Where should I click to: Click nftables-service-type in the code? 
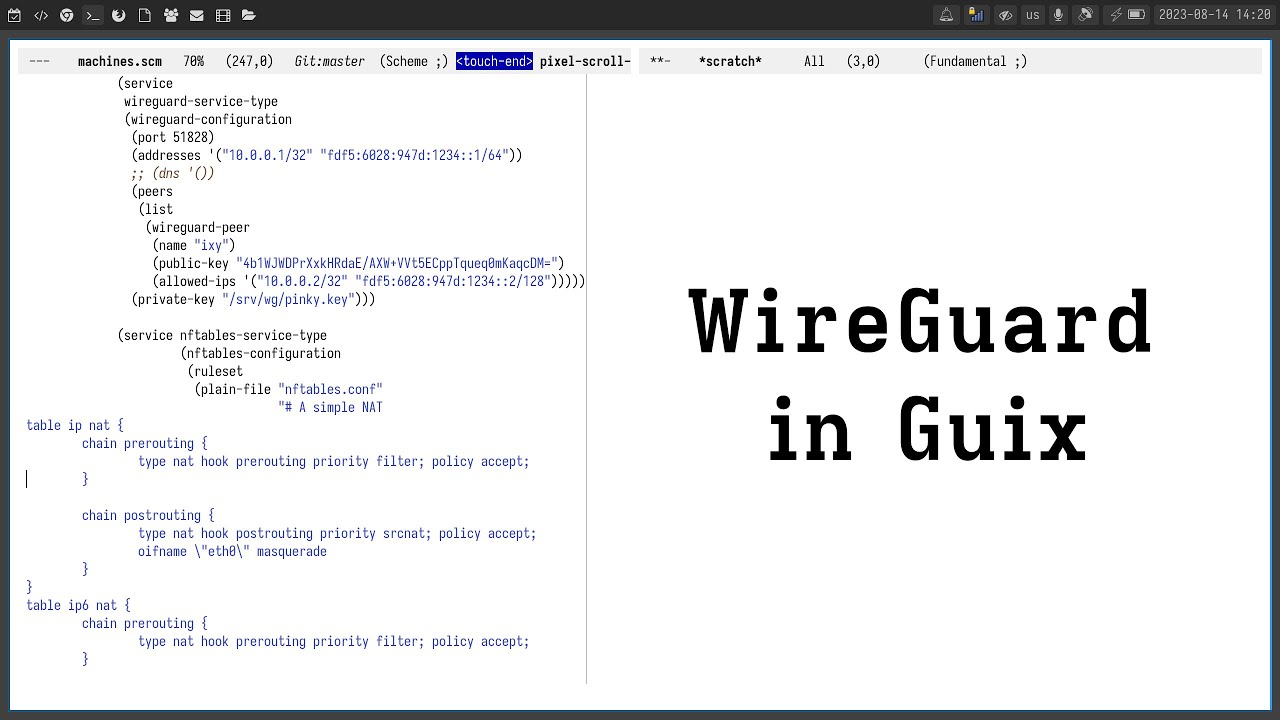click(x=253, y=335)
